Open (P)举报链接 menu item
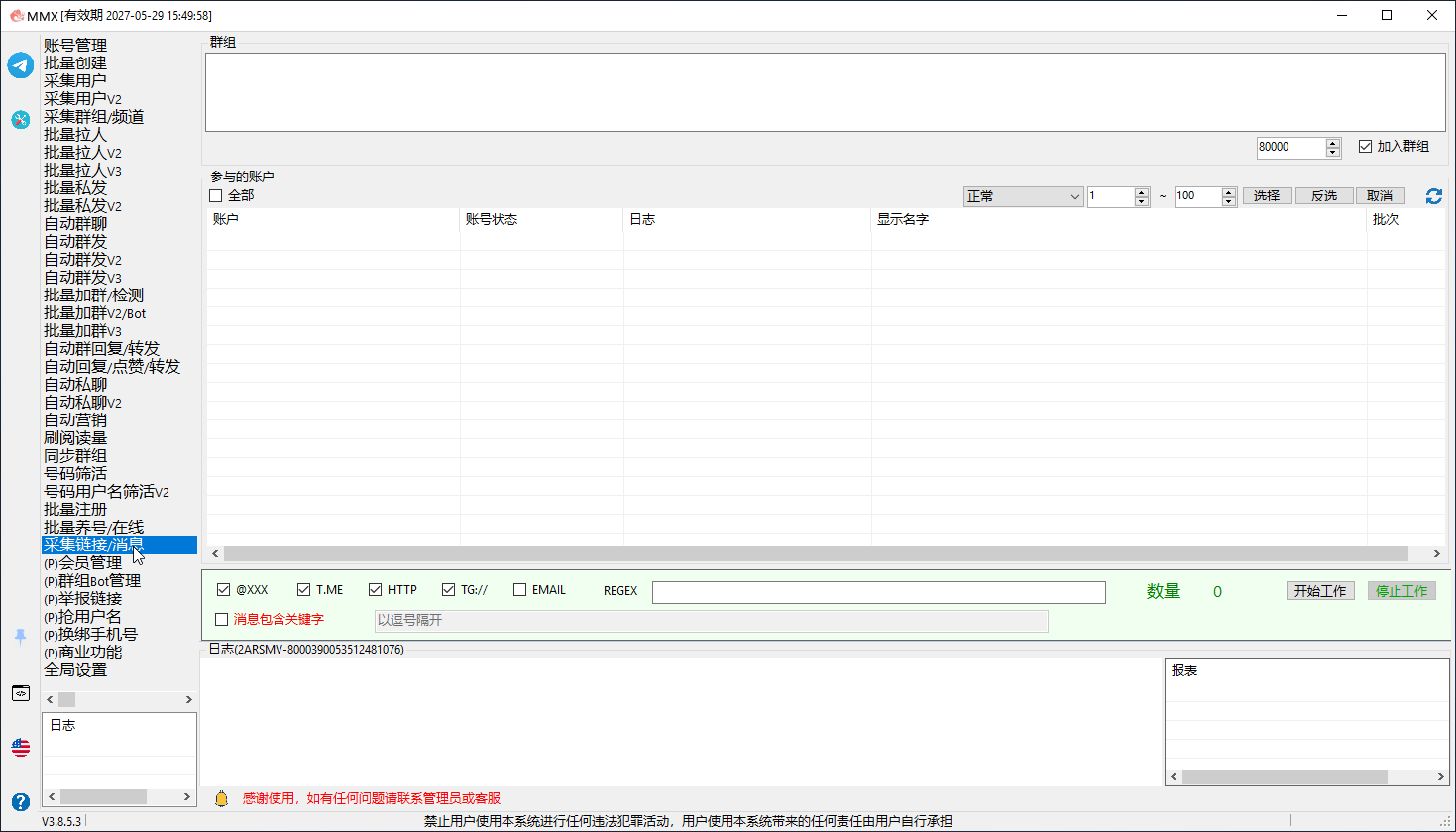Viewport: 1456px width, 832px height. (83, 599)
